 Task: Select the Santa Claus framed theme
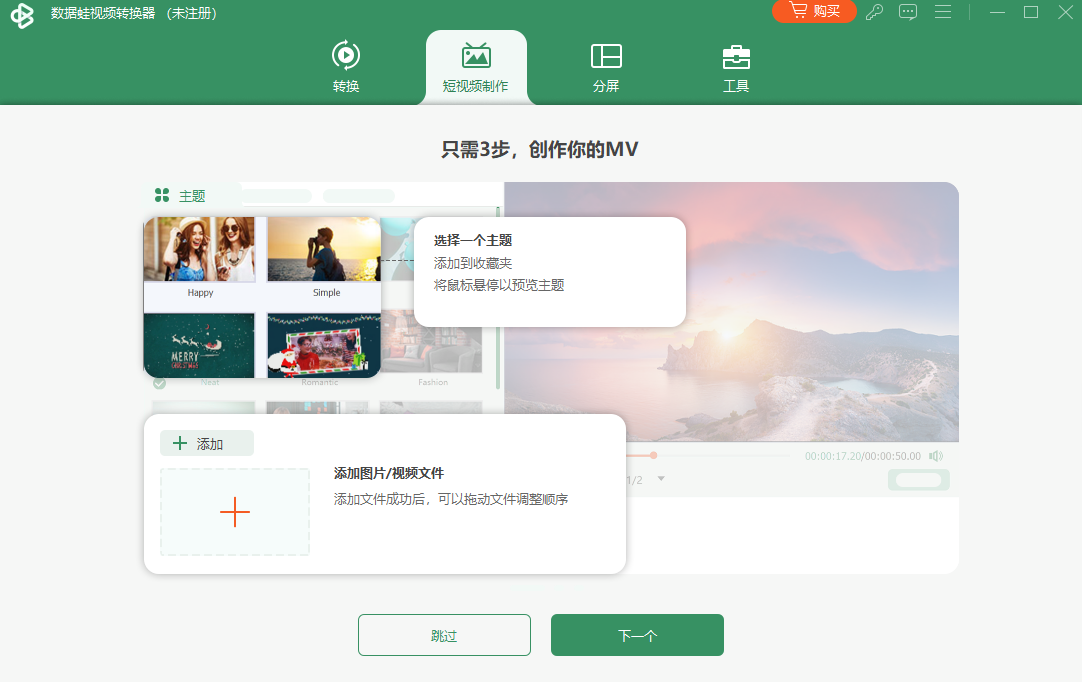tap(324, 345)
